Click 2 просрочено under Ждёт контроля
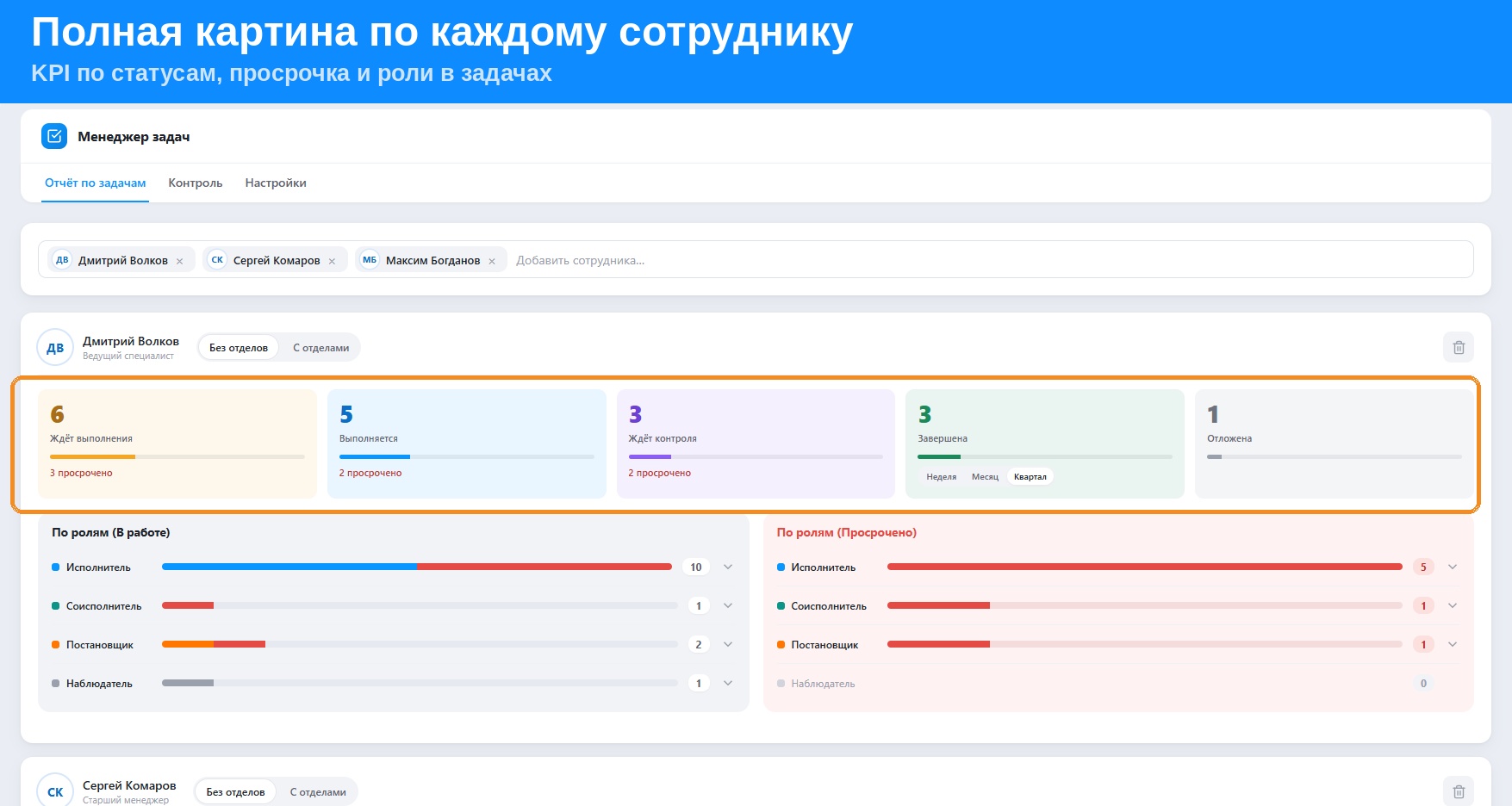 coord(660,473)
